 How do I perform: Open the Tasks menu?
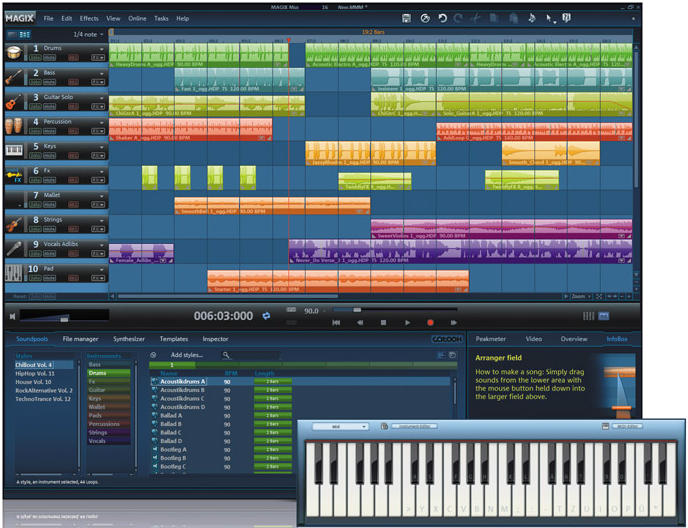(161, 18)
